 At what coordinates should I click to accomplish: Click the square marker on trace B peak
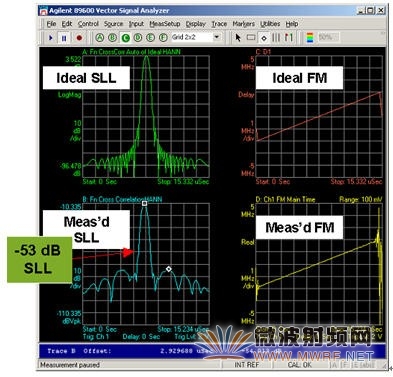click(x=144, y=203)
